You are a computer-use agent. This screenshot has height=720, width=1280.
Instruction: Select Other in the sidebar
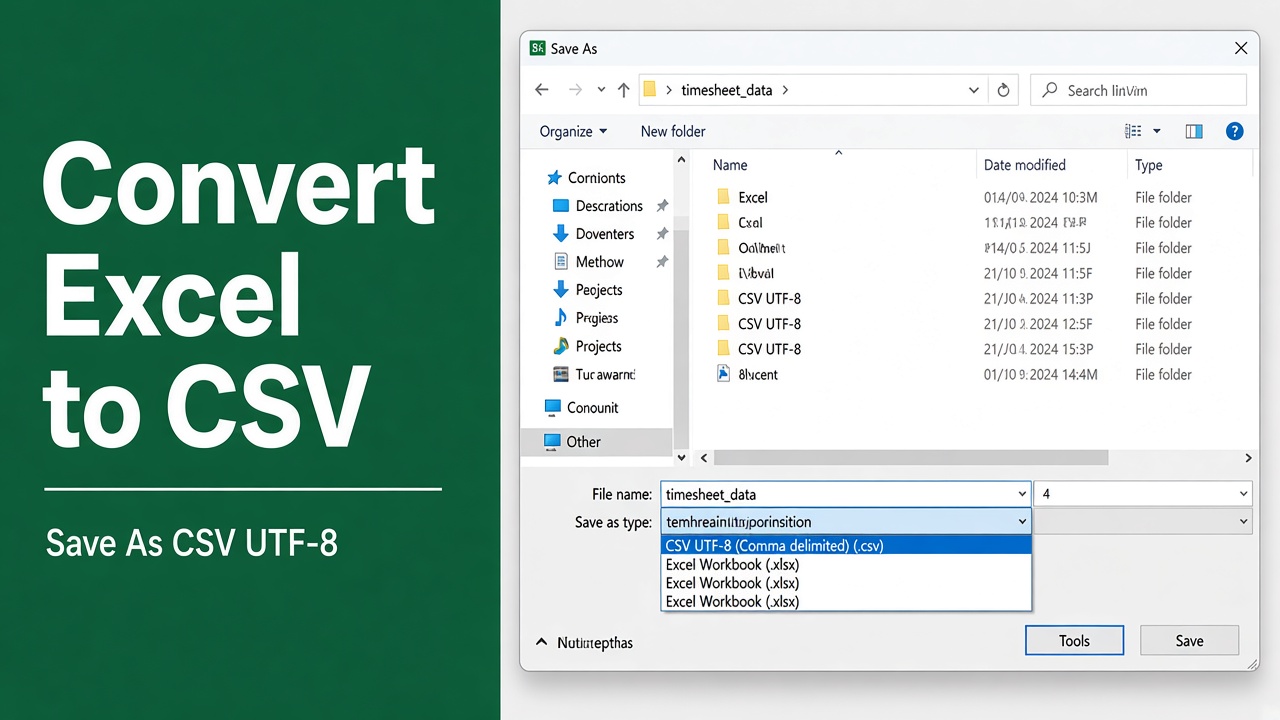pos(598,442)
